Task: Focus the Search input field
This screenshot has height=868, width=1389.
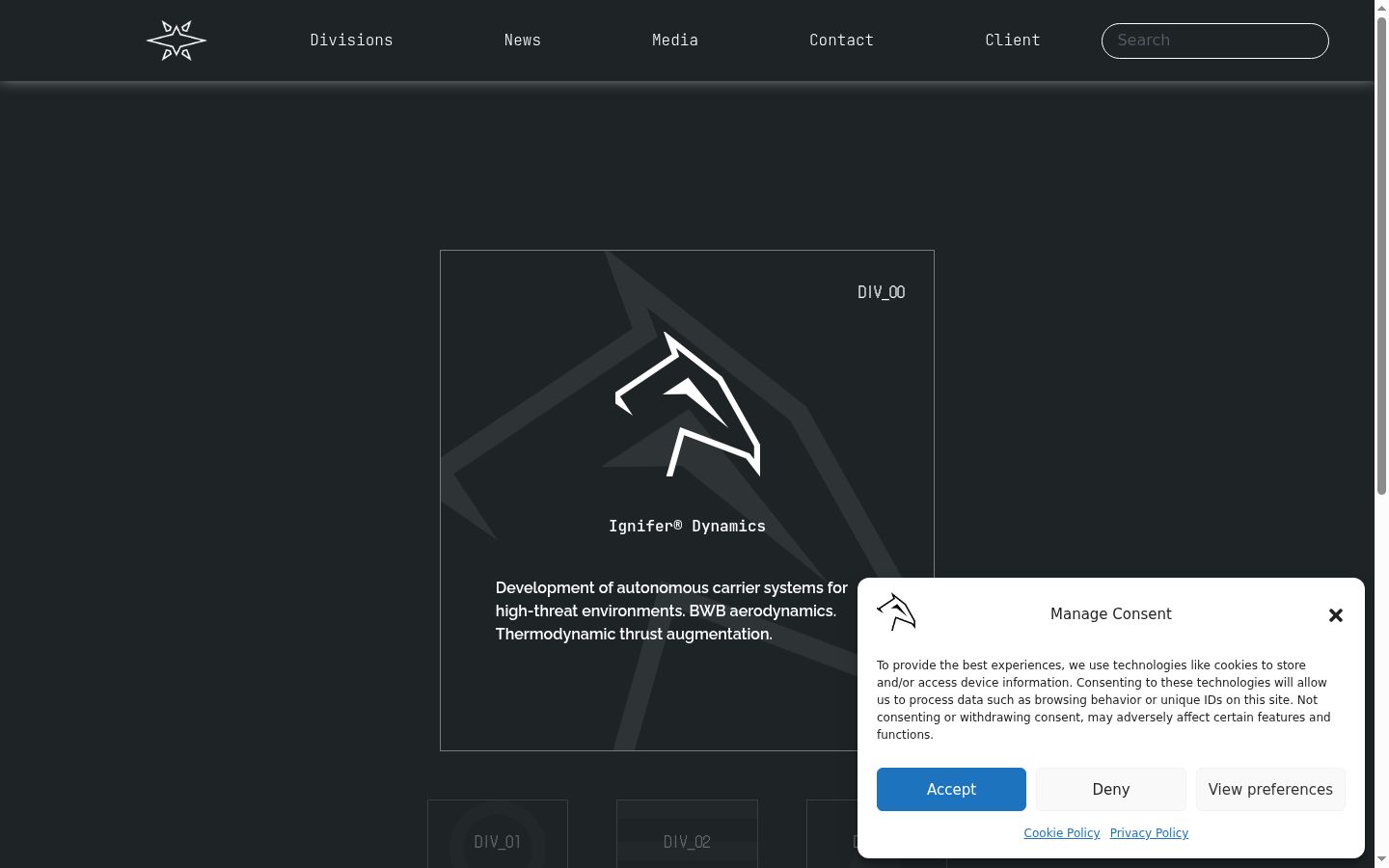Action: point(1215,41)
